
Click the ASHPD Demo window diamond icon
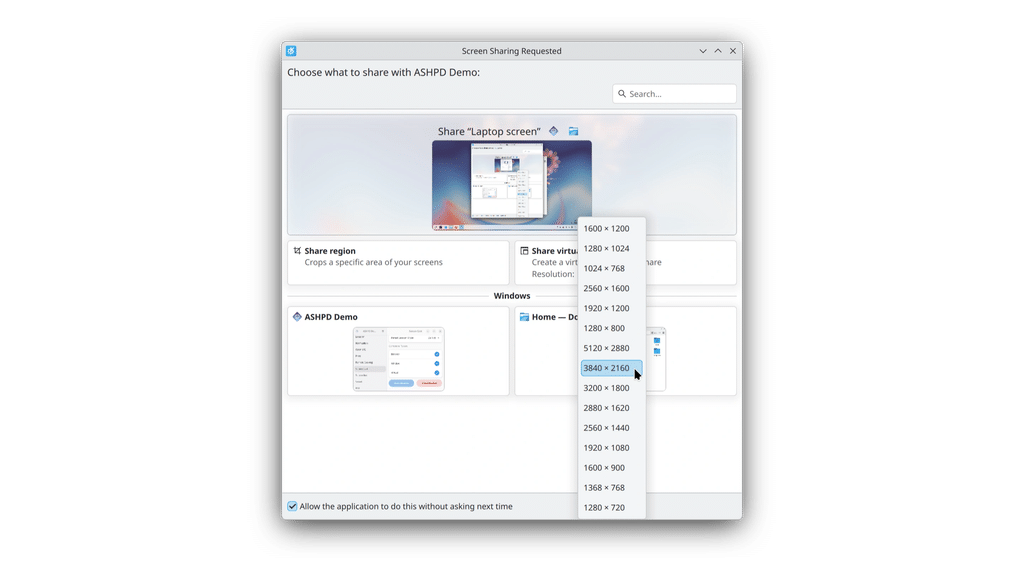[x=297, y=317]
